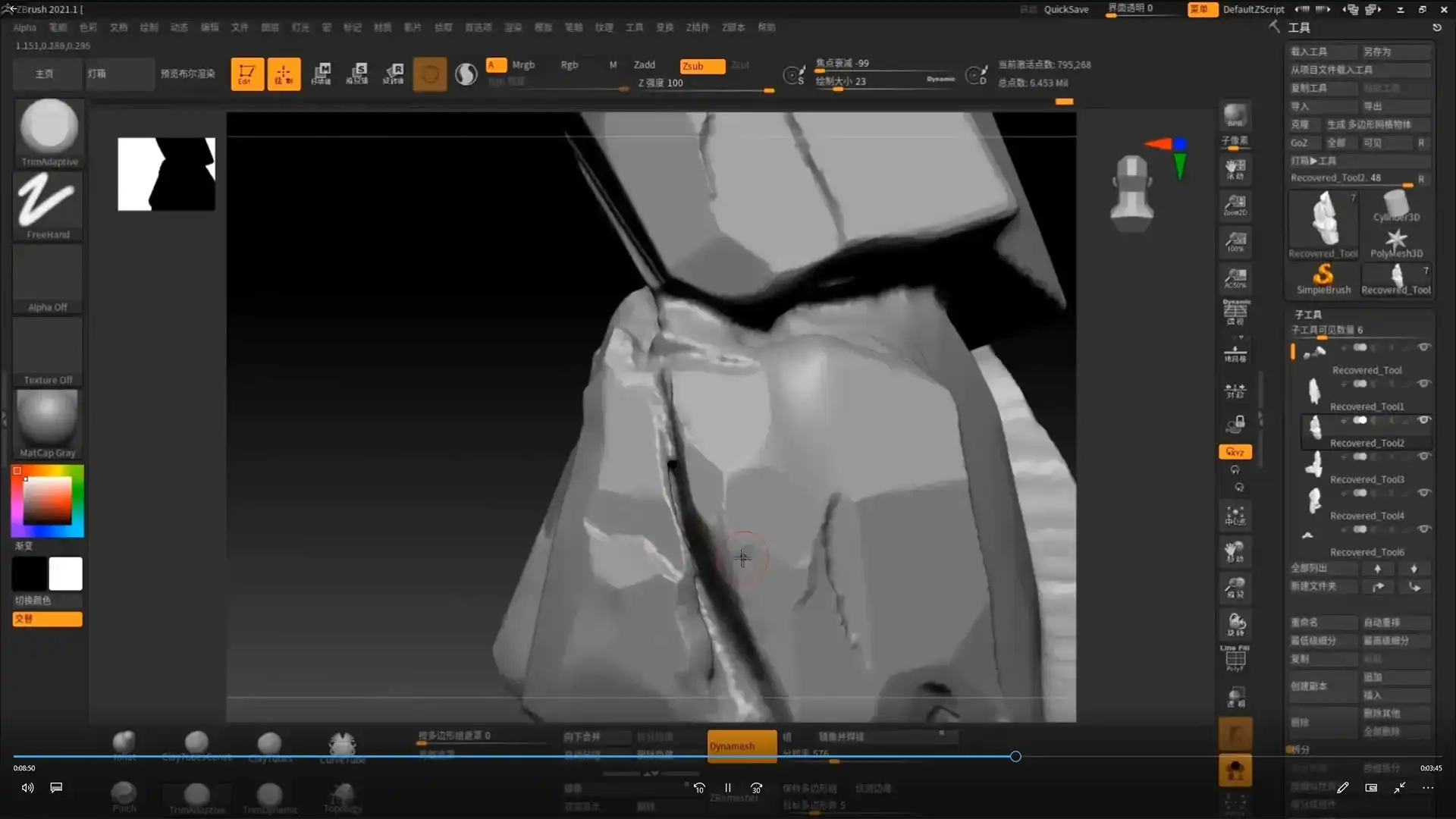Collapse the 子工具 subtool section

coord(1308,314)
